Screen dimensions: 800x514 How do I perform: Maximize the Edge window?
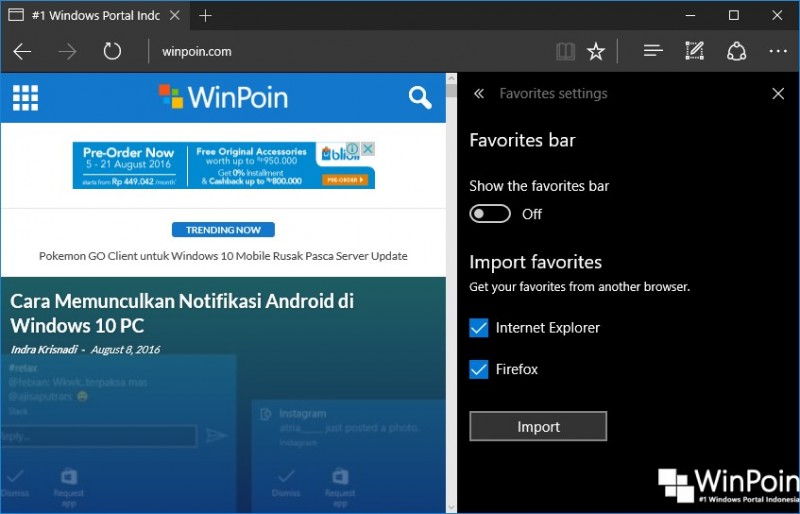point(733,15)
